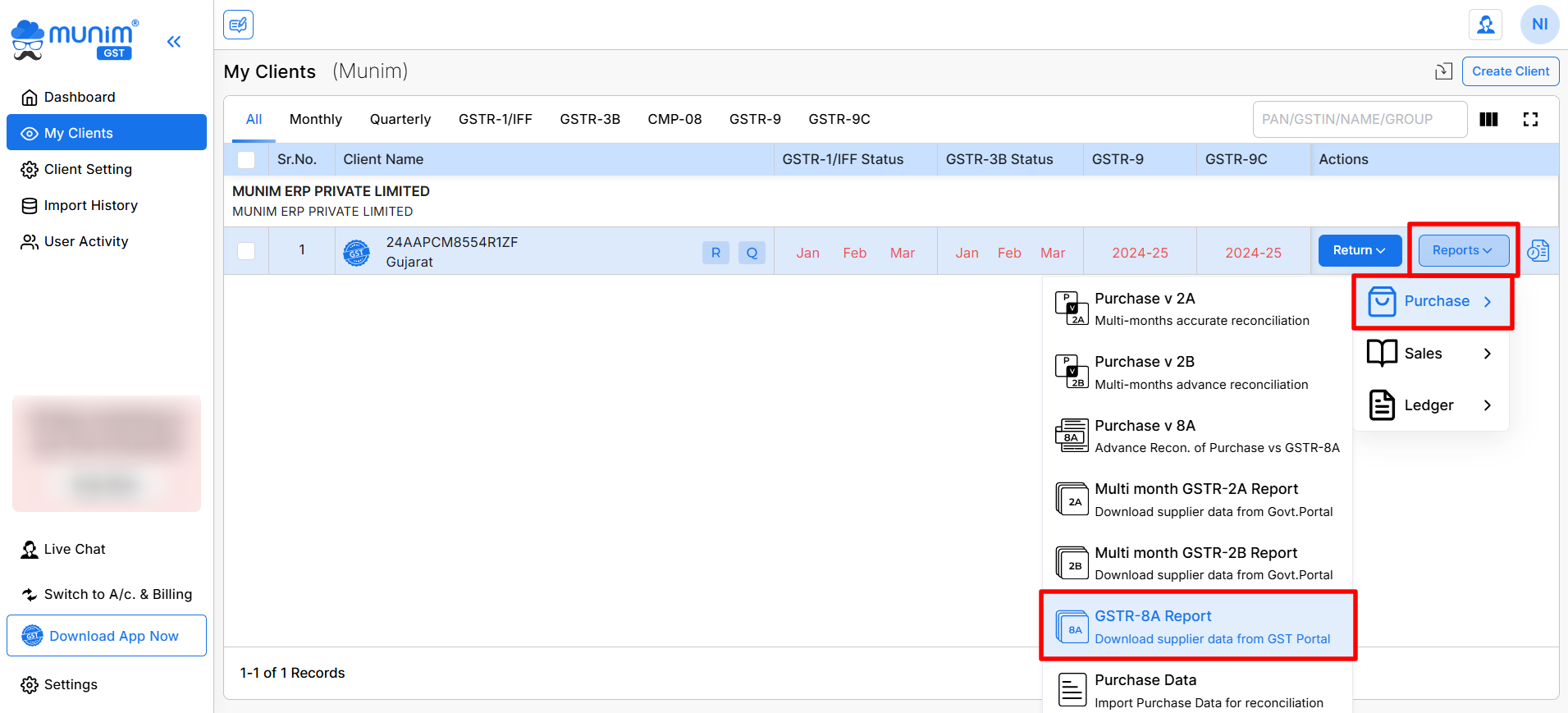The image size is (1568, 713).
Task: Choose GSTR-8A Report menu entry
Action: [x=1197, y=627]
